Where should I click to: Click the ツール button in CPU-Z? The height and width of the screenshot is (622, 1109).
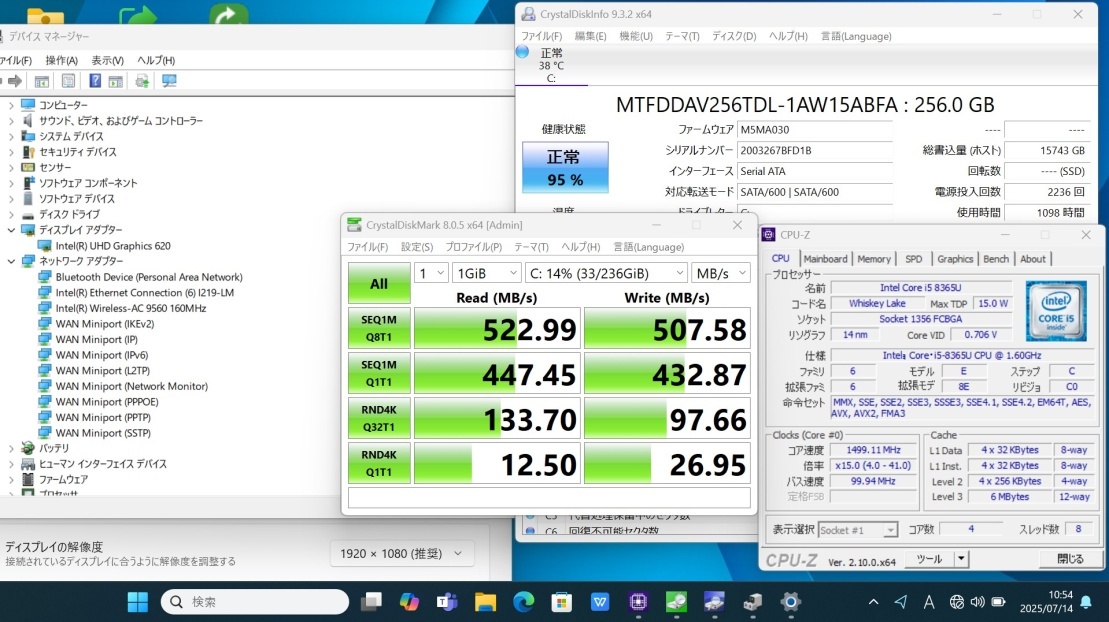point(929,558)
